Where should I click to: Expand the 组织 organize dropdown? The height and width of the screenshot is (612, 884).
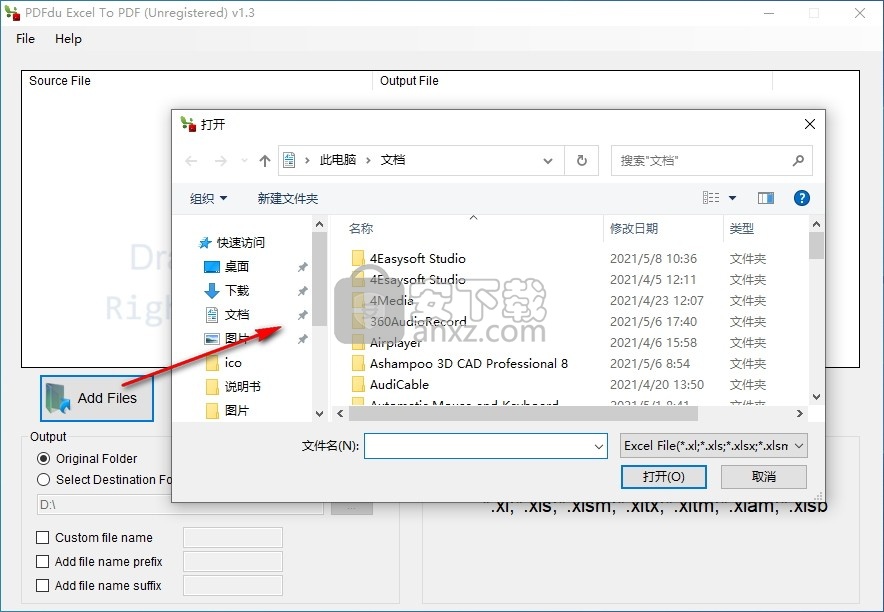point(208,198)
